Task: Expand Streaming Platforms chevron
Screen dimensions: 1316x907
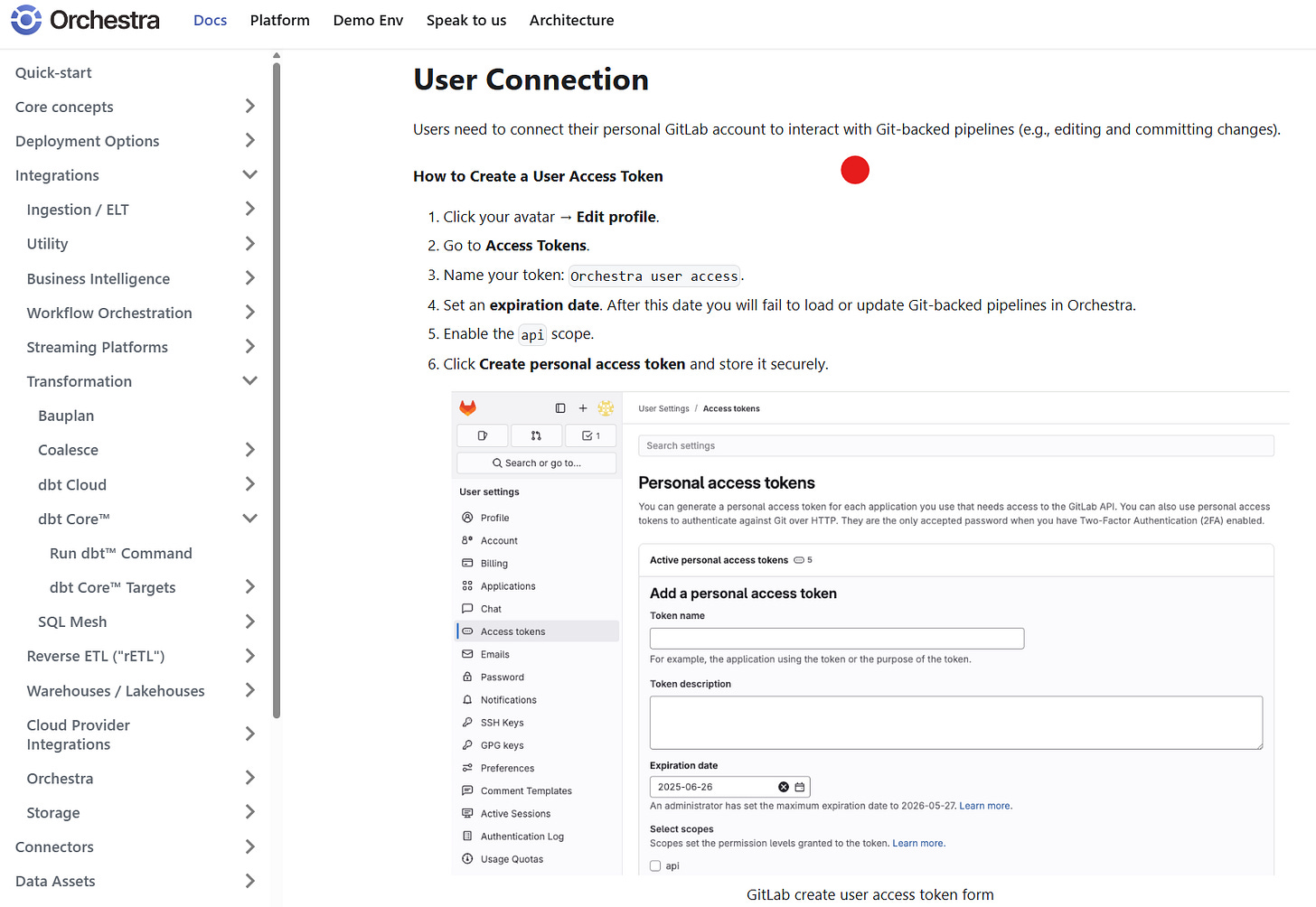Action: [x=250, y=347]
